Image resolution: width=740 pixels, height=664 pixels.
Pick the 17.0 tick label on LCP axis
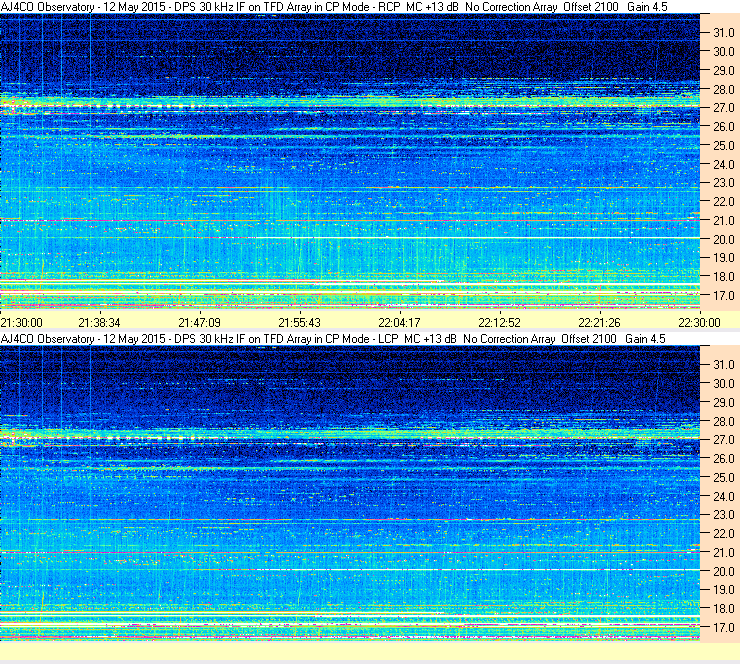[723, 628]
